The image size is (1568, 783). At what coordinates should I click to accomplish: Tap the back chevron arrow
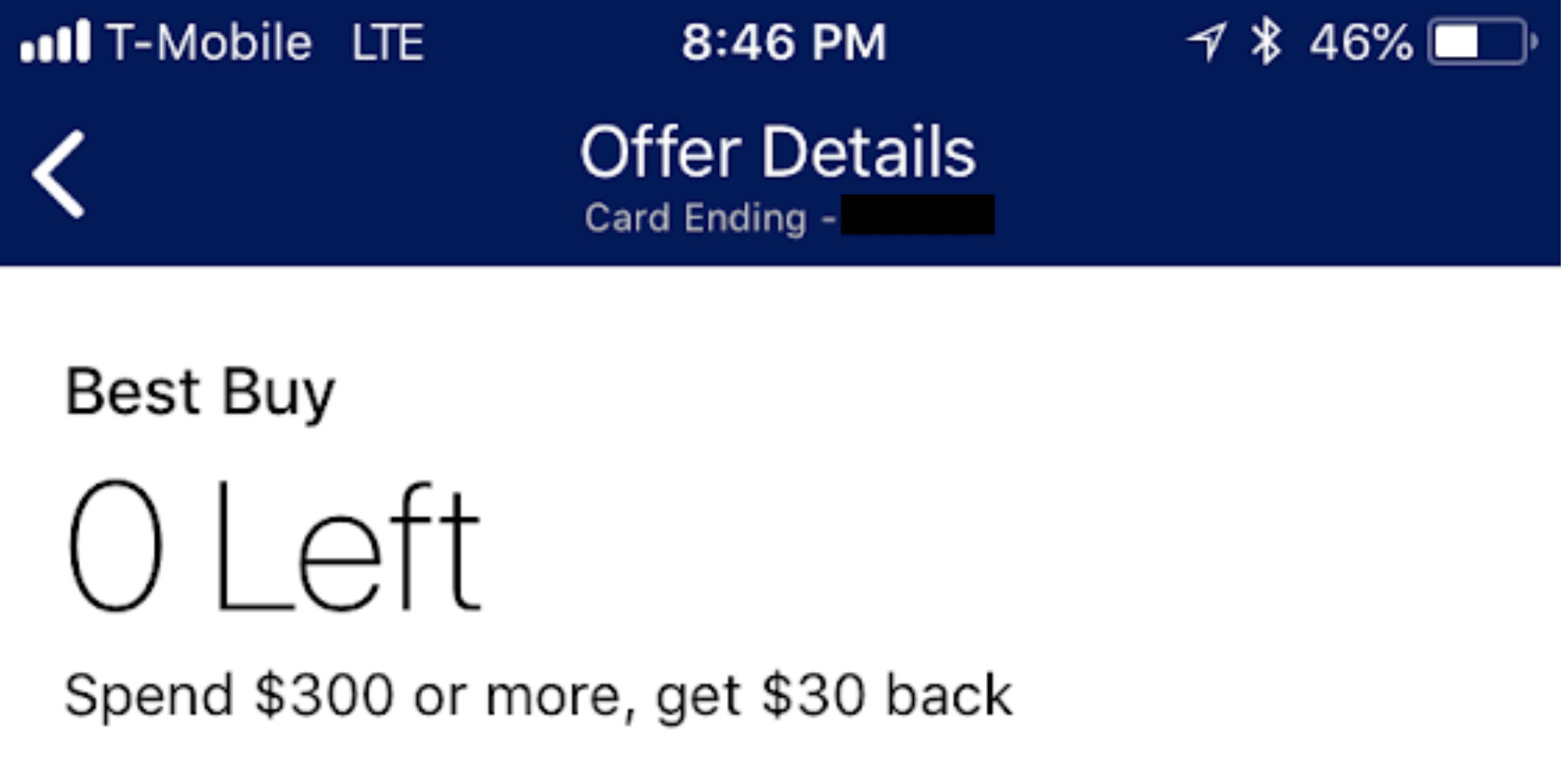[59, 174]
